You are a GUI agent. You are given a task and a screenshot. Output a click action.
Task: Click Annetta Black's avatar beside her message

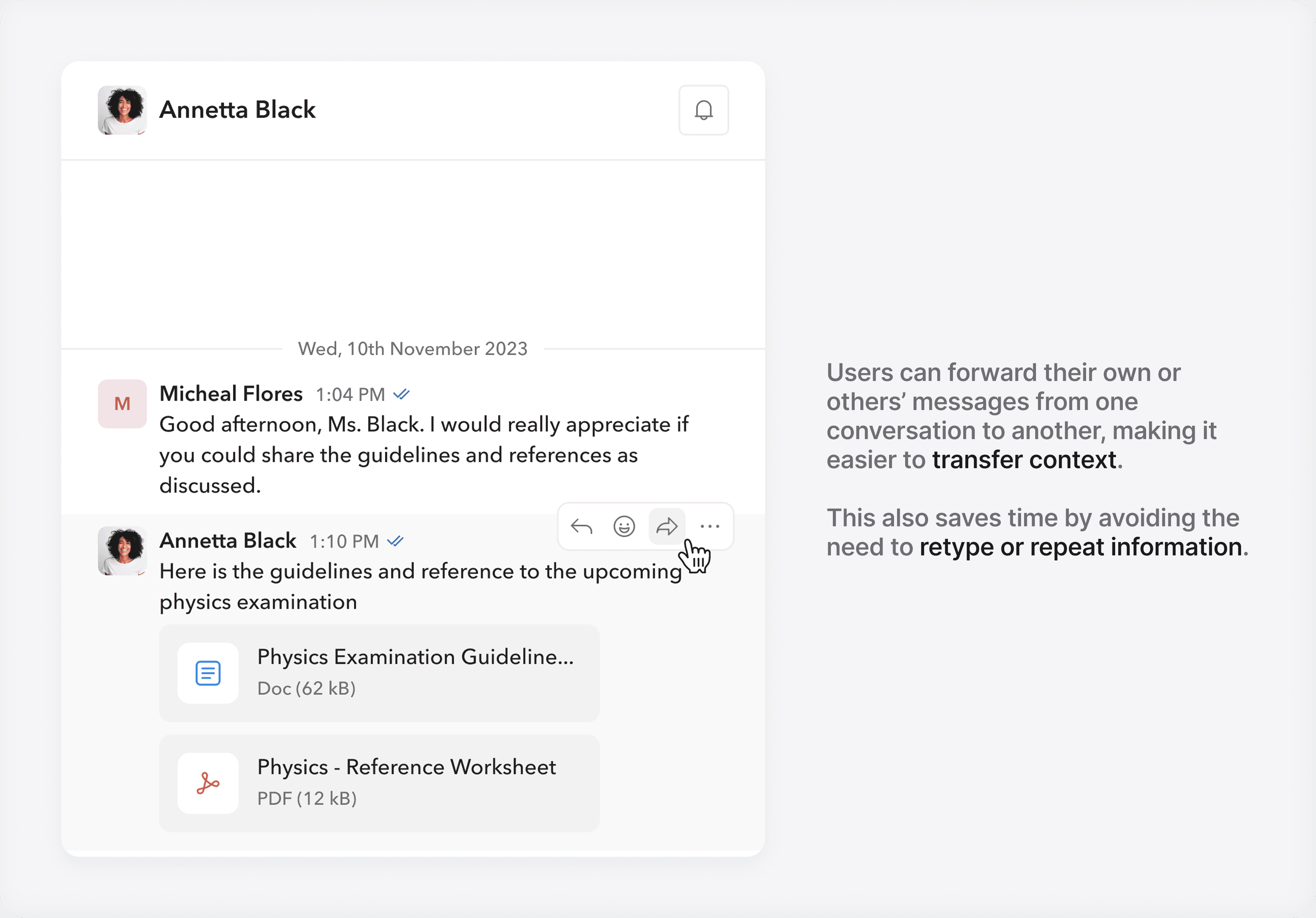point(122,551)
